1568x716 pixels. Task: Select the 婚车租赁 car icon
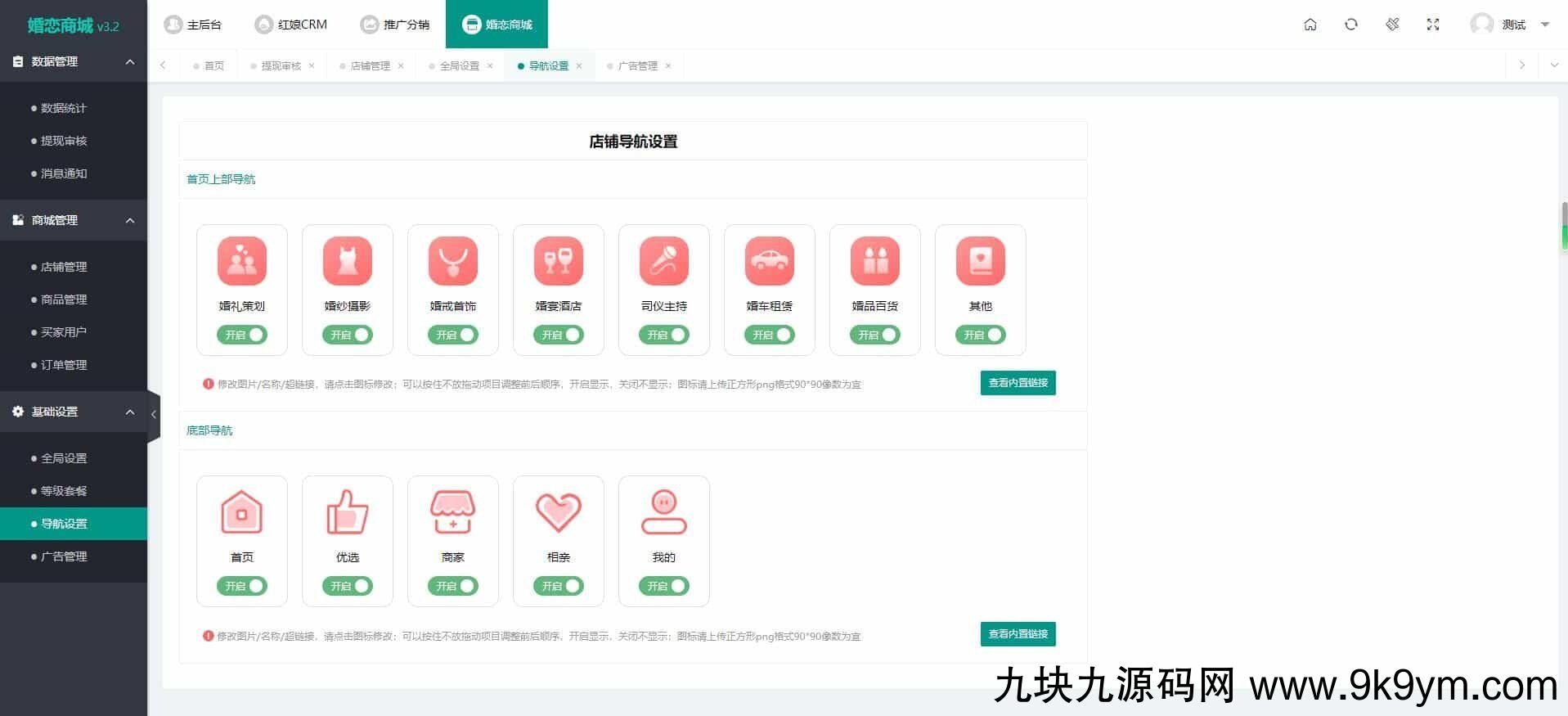coord(769,261)
